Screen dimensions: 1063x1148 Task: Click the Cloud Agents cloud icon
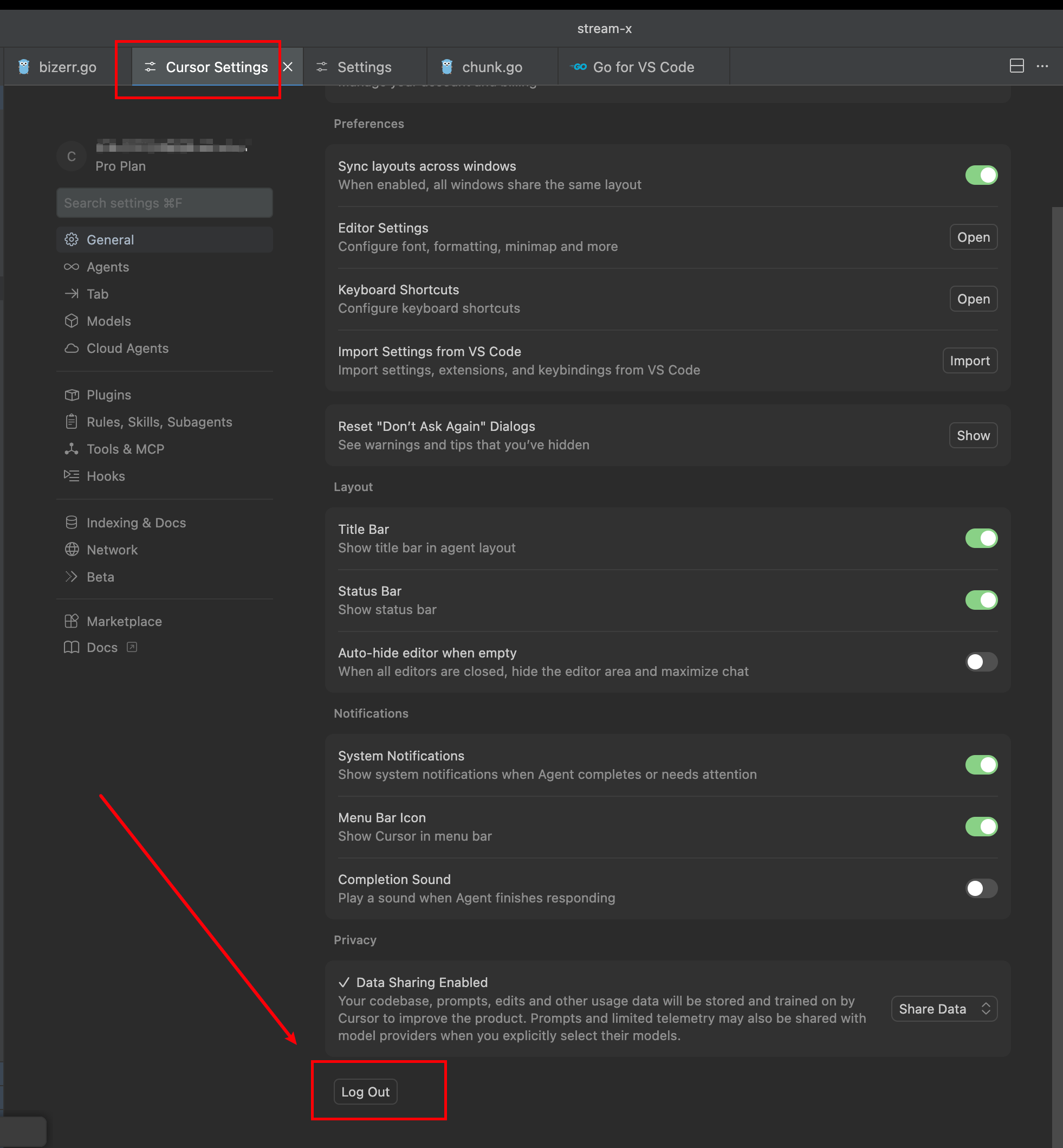72,347
